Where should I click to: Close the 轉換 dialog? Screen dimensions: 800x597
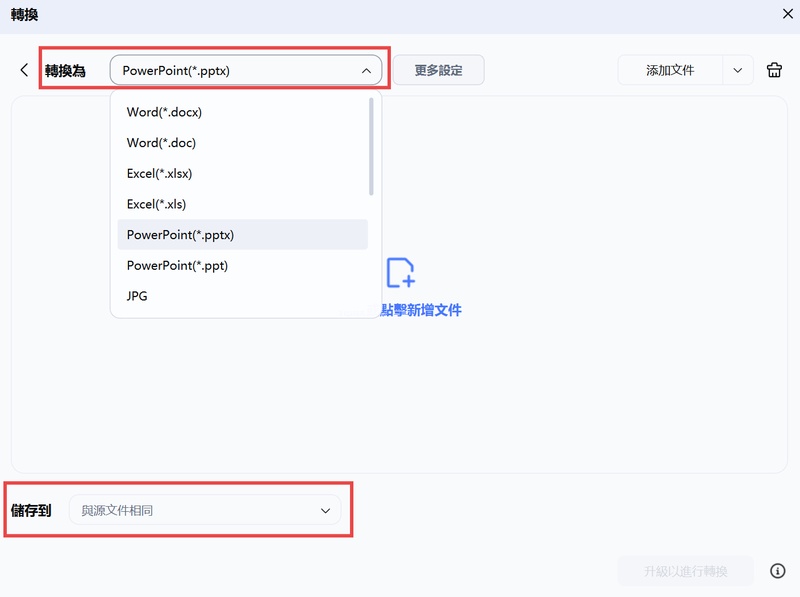tap(788, 14)
